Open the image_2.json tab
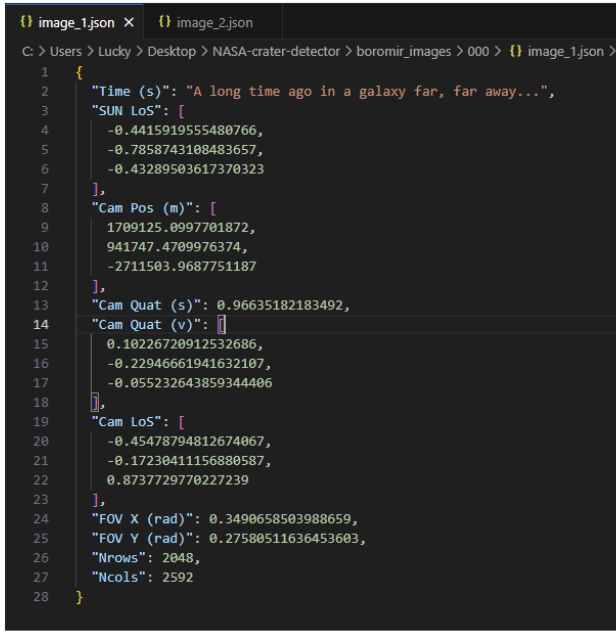This screenshot has height=634, width=616. click(213, 23)
